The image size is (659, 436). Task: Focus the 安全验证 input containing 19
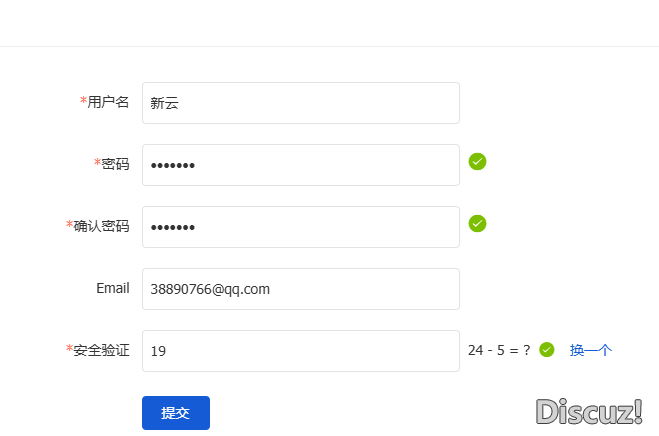pyautogui.click(x=301, y=351)
